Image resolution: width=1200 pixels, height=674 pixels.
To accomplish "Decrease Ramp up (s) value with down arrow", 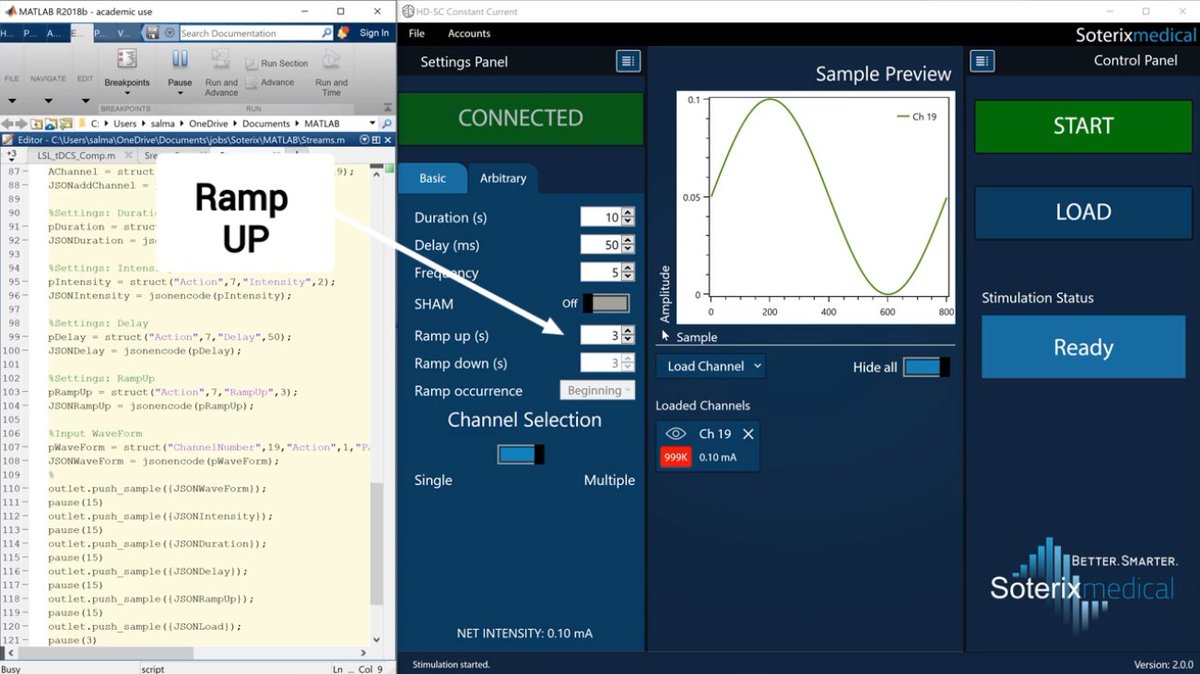I will coord(628,340).
